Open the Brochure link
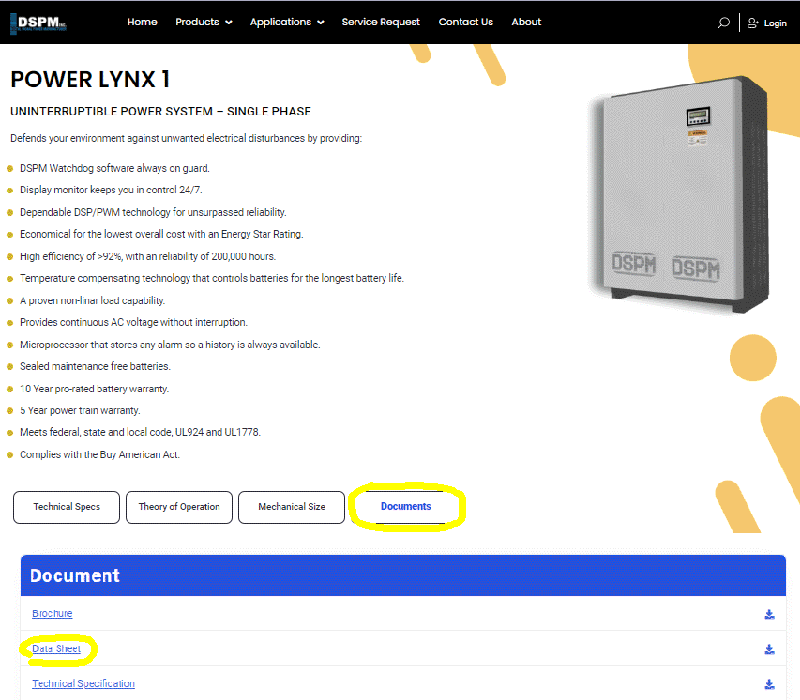The height and width of the screenshot is (700, 800). pos(52,614)
